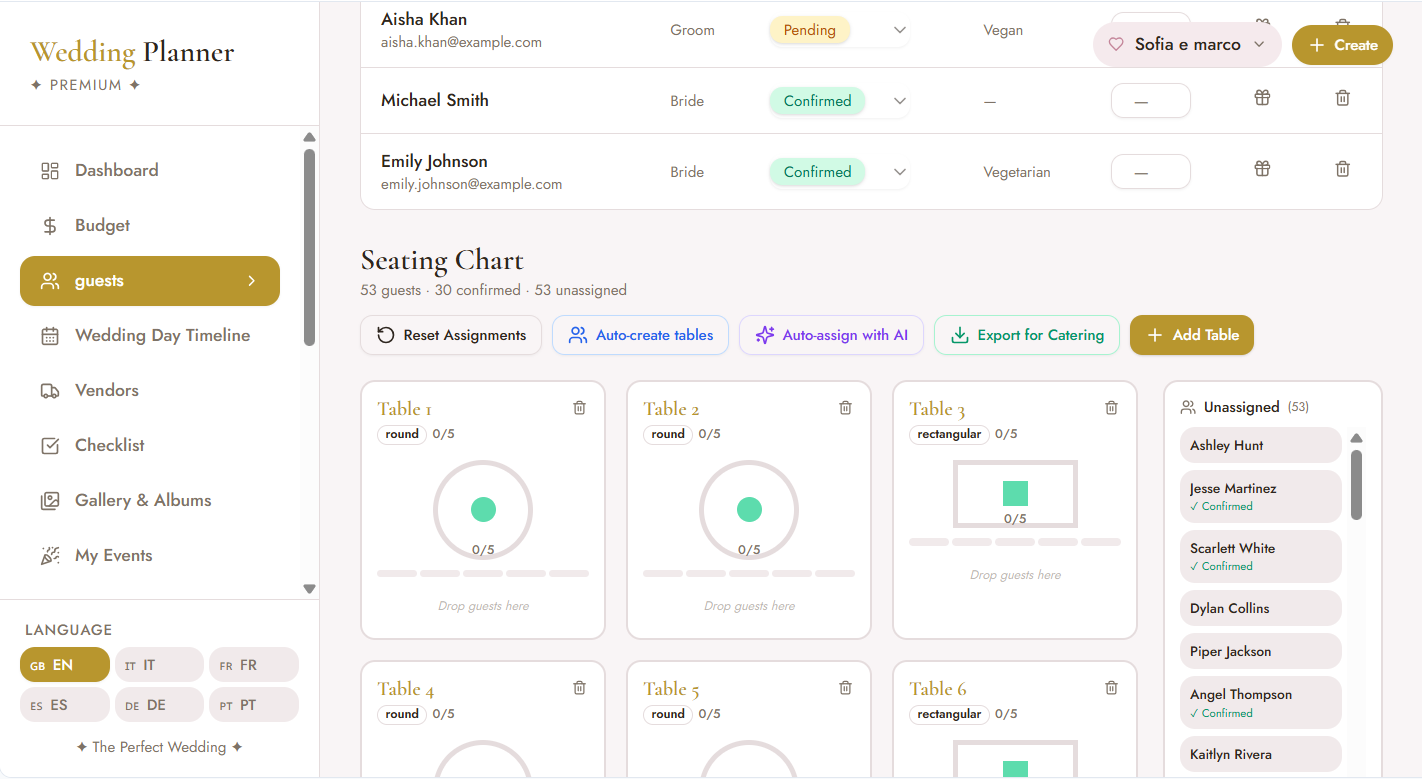Switch language to Italian (IT)
Image resolution: width=1422 pixels, height=779 pixels.
(x=159, y=665)
